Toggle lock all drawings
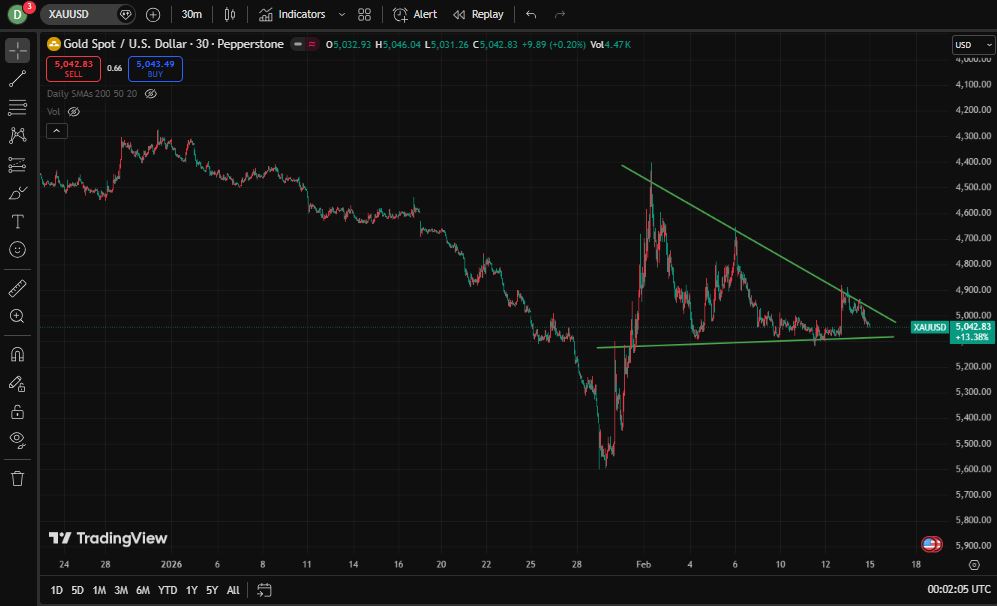This screenshot has width=997, height=606. click(18, 412)
